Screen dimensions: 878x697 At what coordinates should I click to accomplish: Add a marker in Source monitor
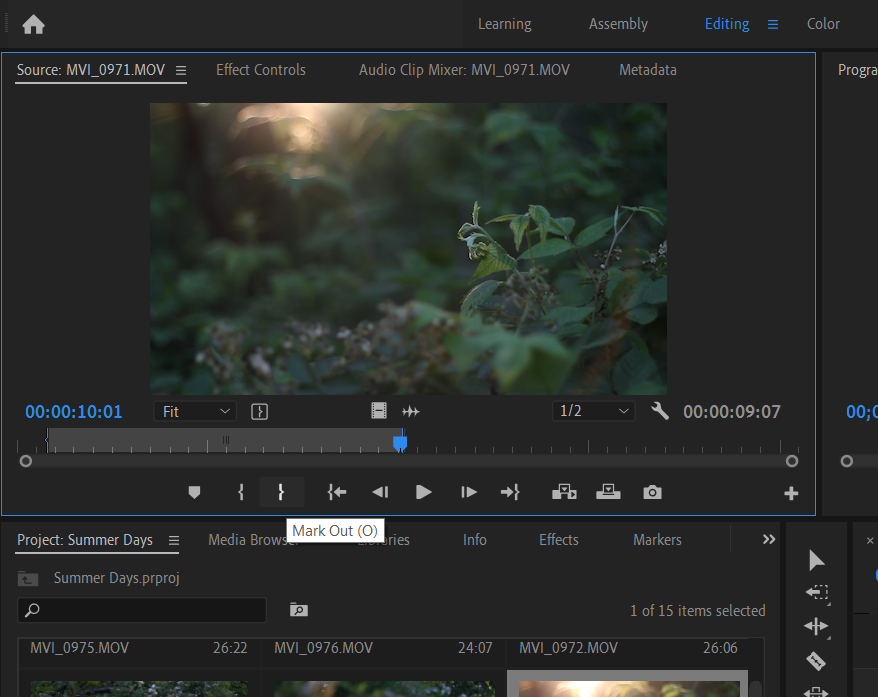194,492
